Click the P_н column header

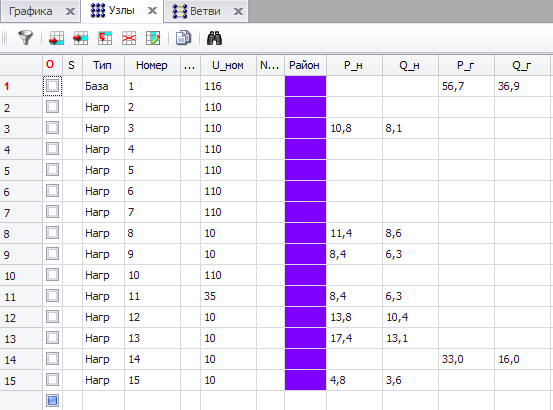[354, 65]
